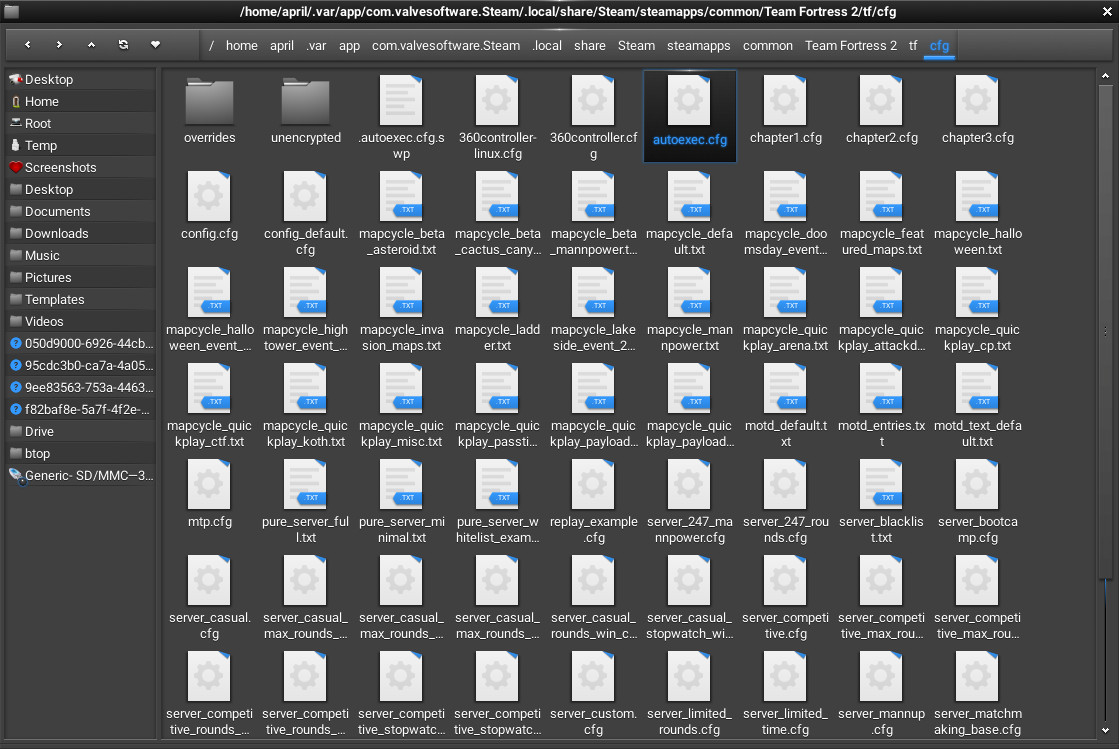1119x749 pixels.
Task: Open btop in the sidebar
Action: [x=80, y=453]
